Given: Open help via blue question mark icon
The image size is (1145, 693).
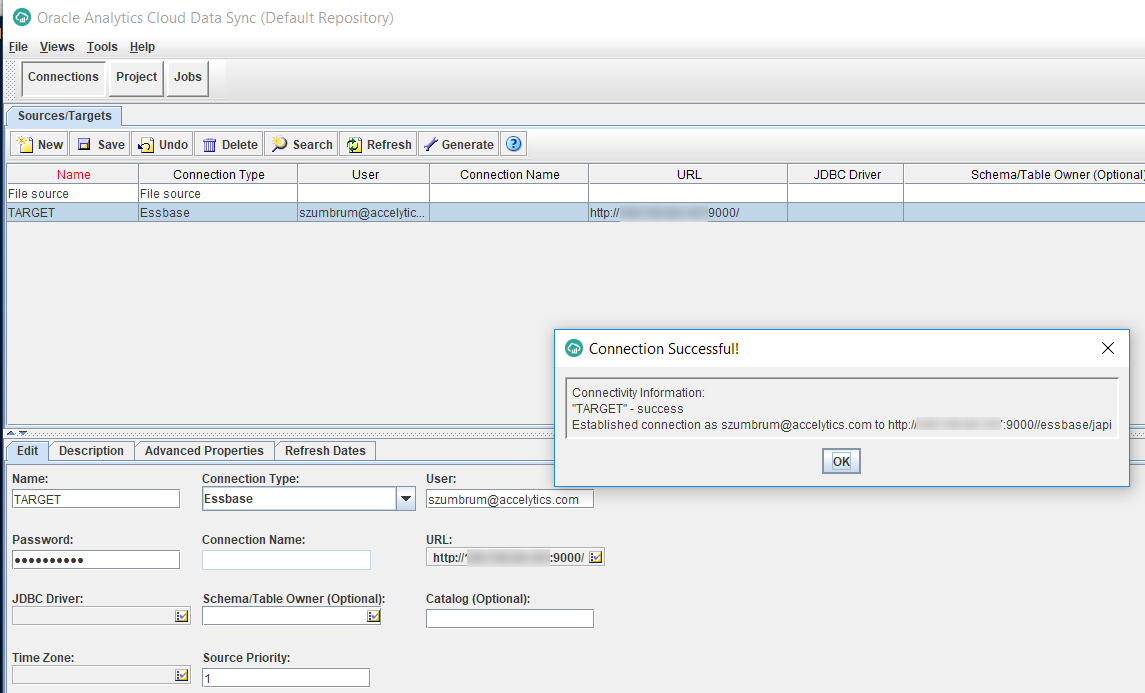Looking at the screenshot, I should pos(514,144).
